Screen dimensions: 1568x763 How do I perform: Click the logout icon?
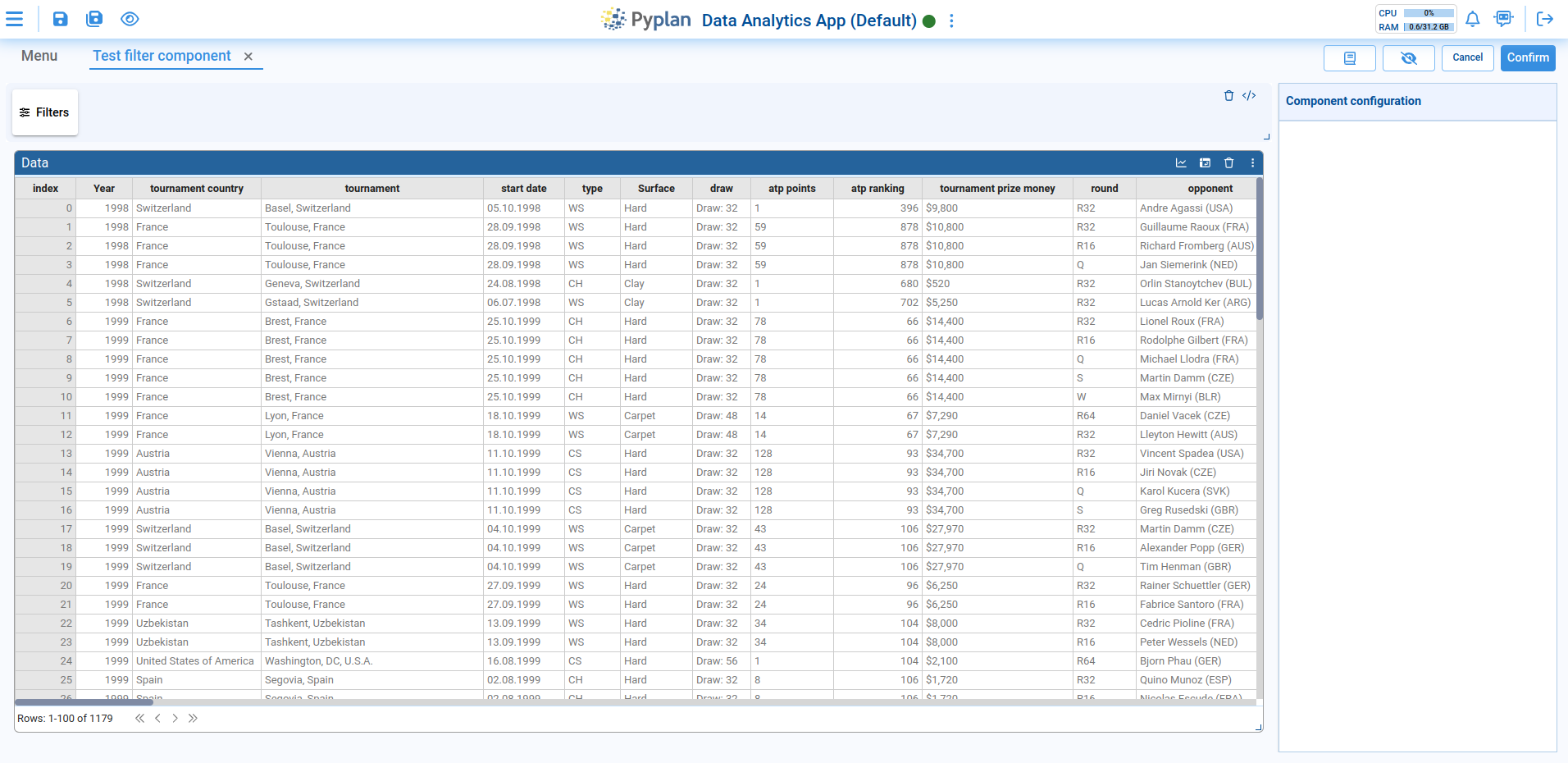pos(1544,19)
